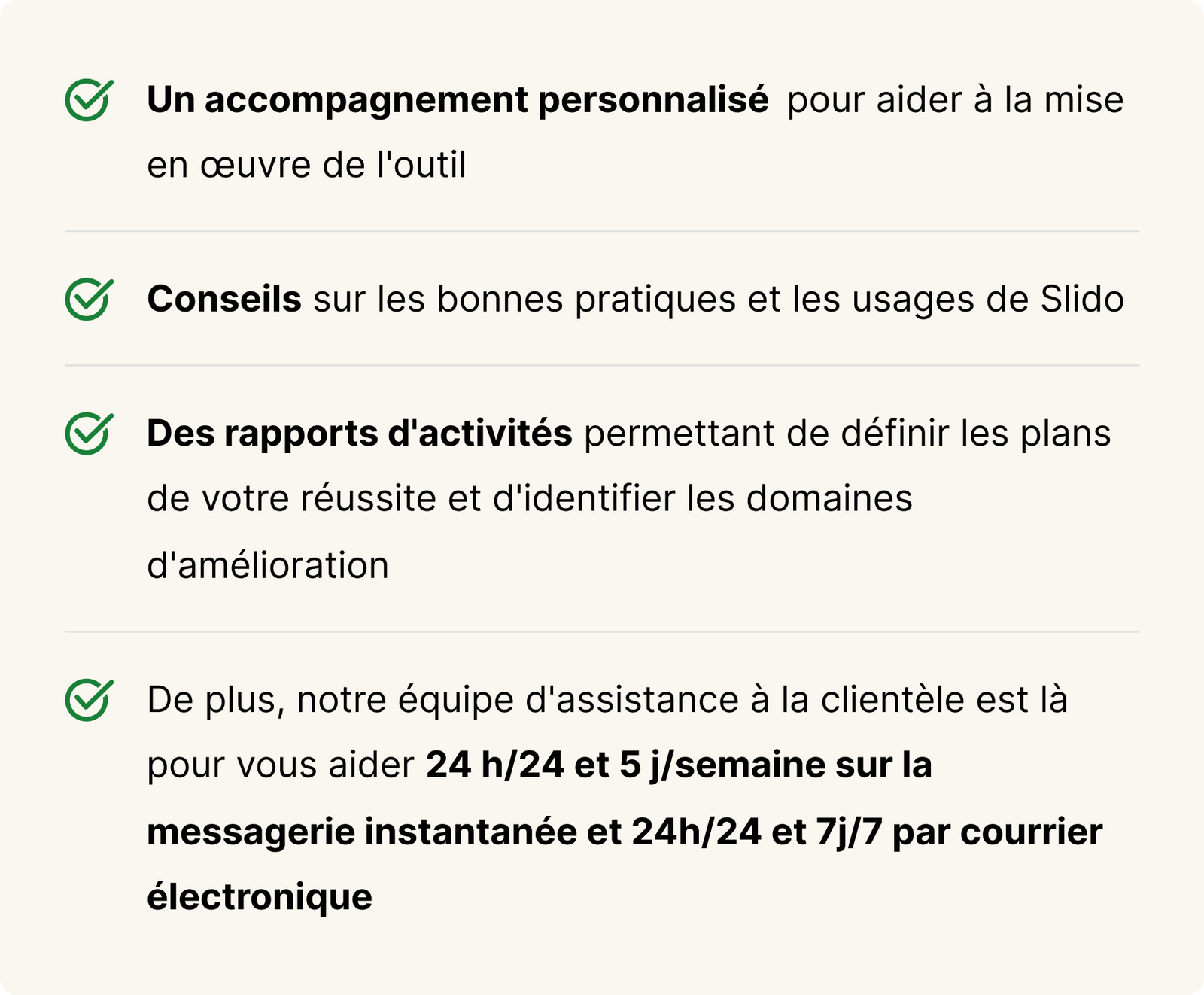Click the green checkmark next to 'Conseils'

tap(89, 300)
